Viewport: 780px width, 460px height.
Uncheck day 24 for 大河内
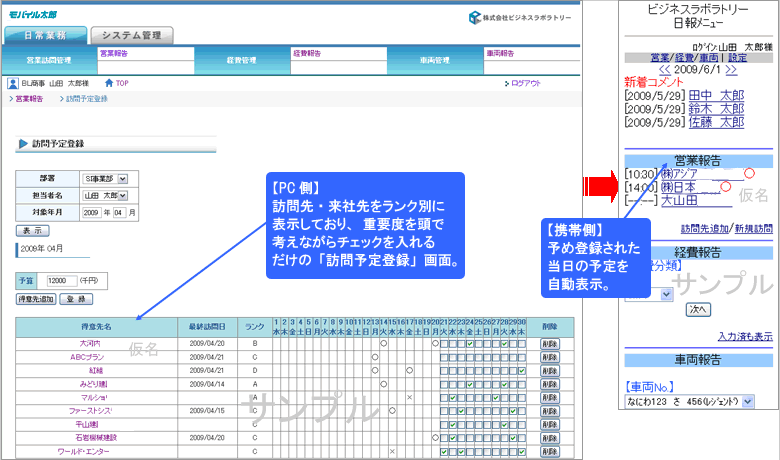pyautogui.click(x=470, y=344)
